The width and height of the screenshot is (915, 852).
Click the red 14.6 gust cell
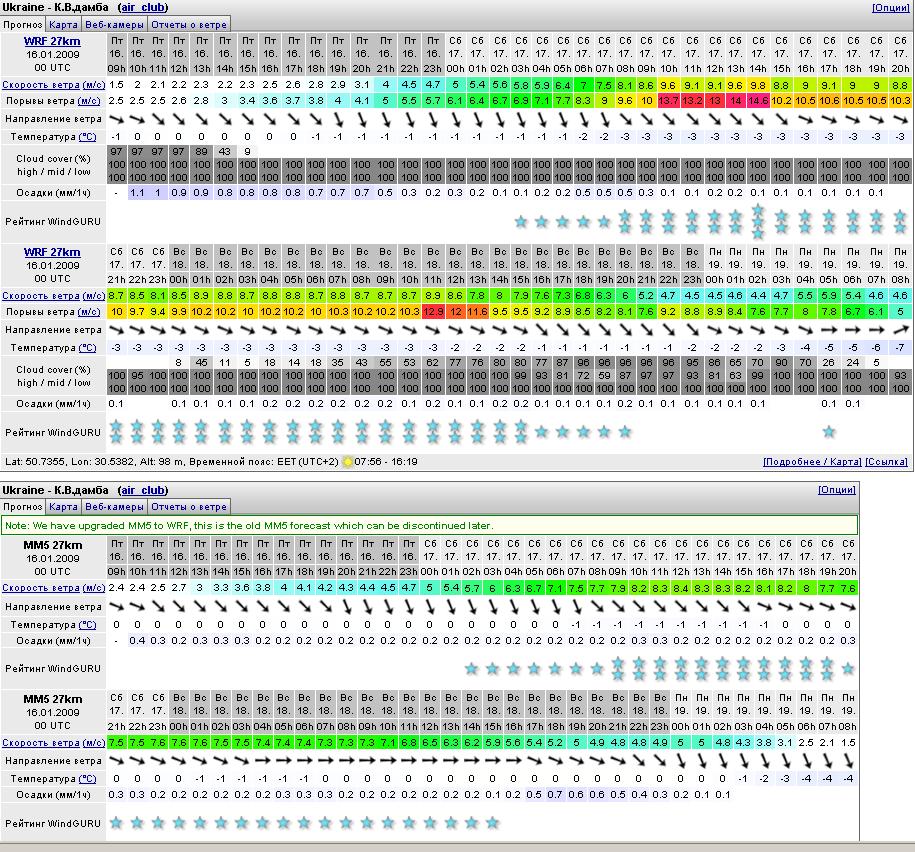[757, 101]
